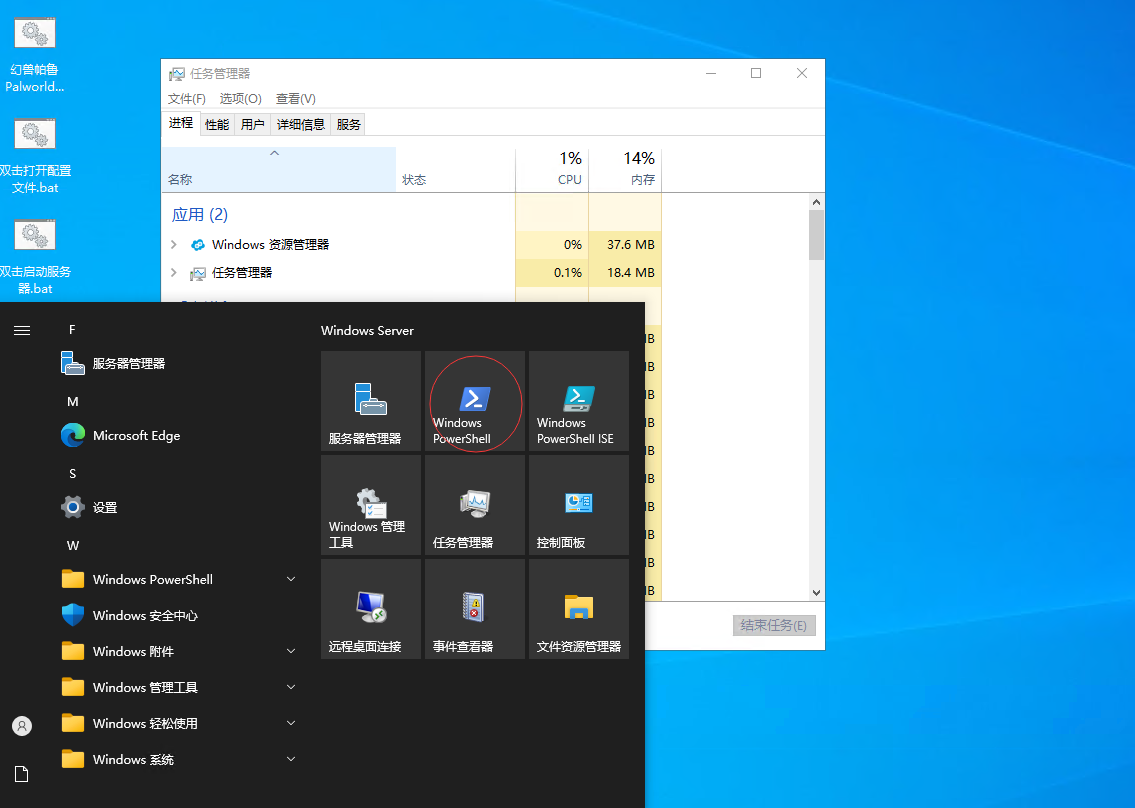
Task: Click the Windows Server tile group heading
Action: click(x=367, y=331)
